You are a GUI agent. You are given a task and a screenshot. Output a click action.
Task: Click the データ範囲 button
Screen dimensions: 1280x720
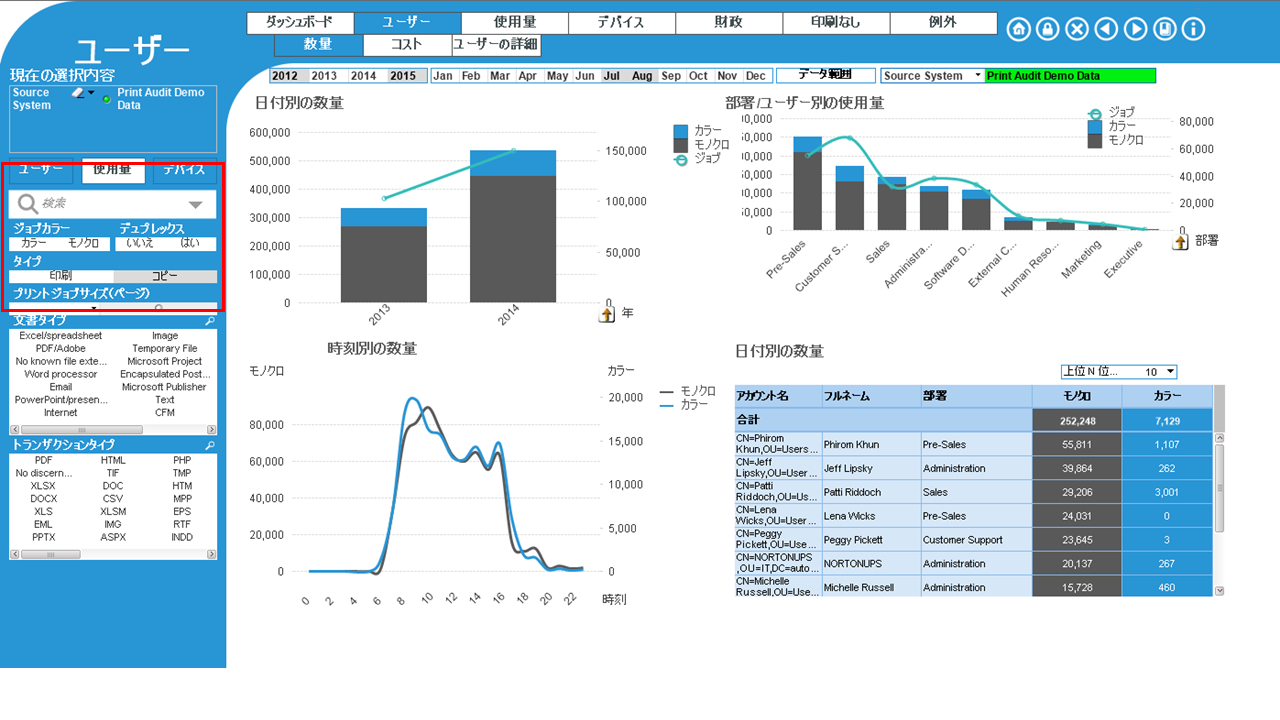[x=826, y=76]
